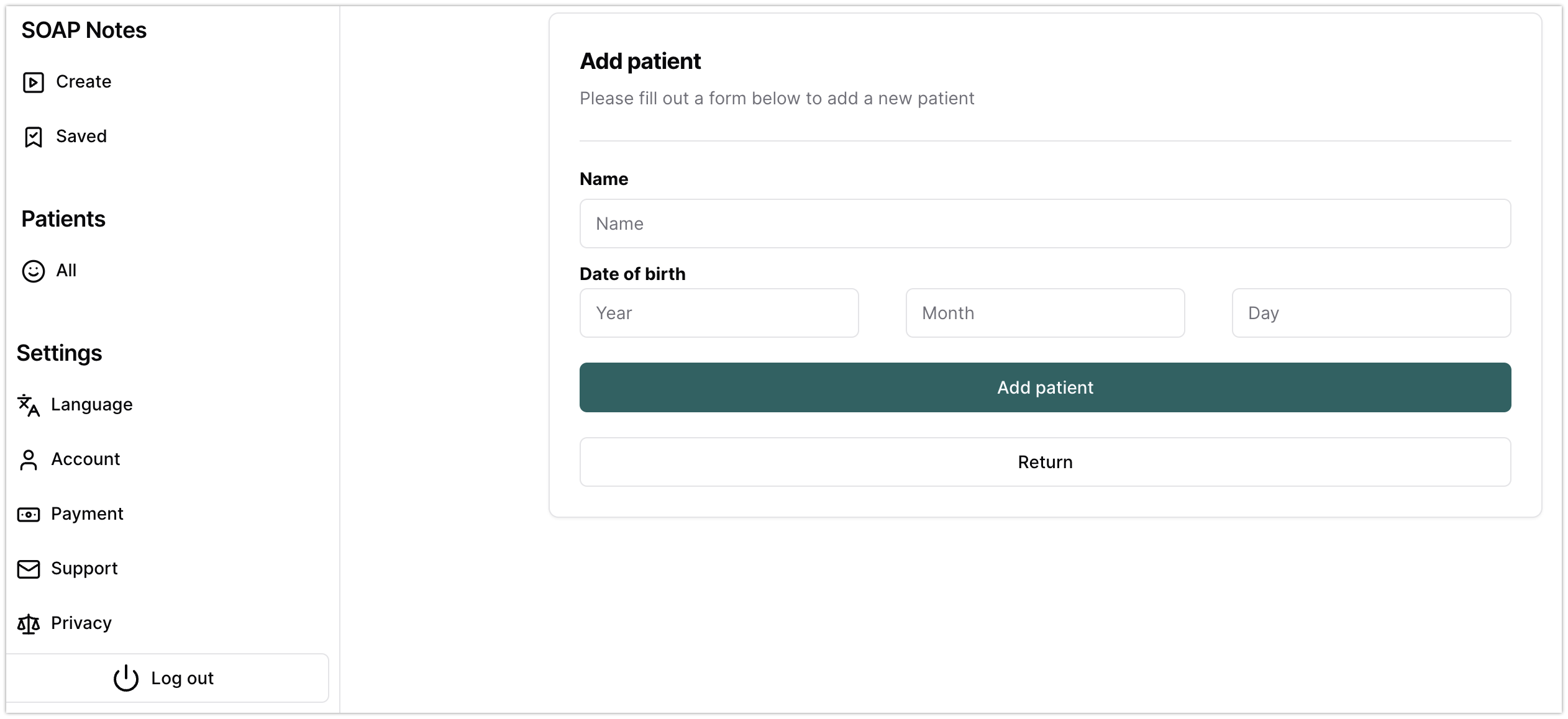Select the Privacy scales icon

click(x=28, y=623)
